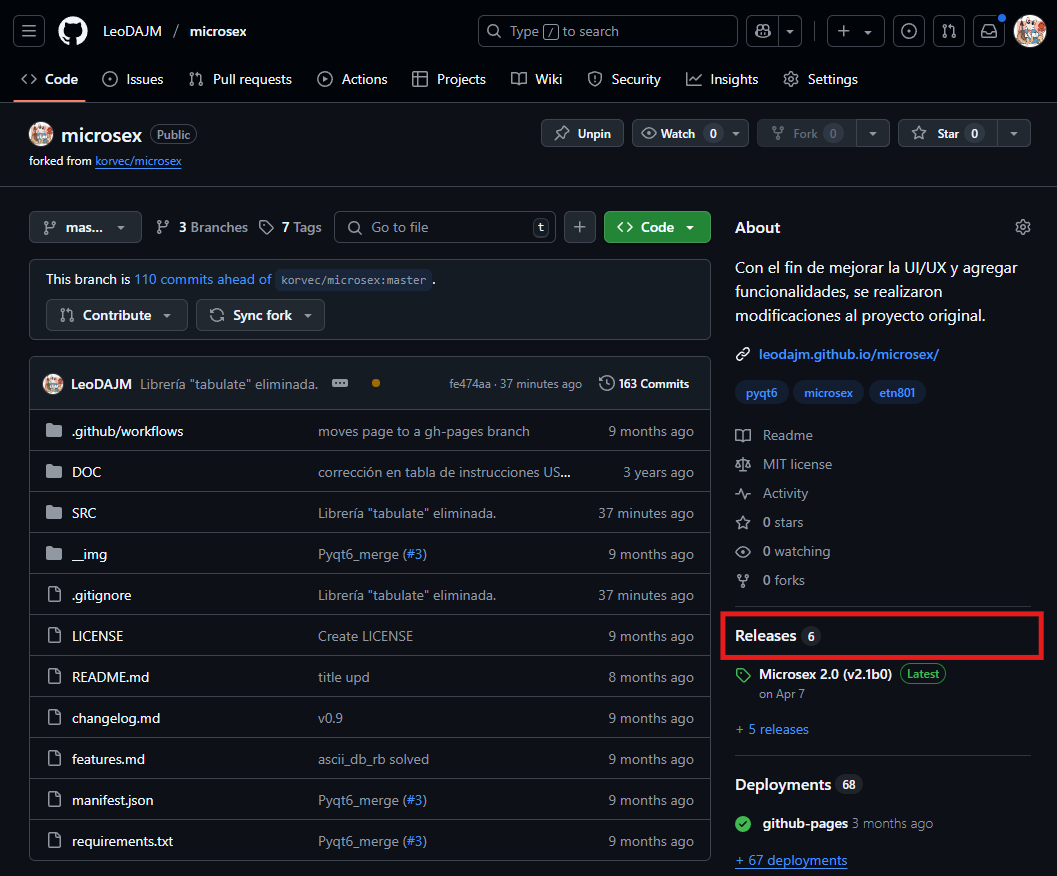Open leodajm.github.io/microsex/ homepage link
The width and height of the screenshot is (1057, 876).
pyautogui.click(x=849, y=354)
